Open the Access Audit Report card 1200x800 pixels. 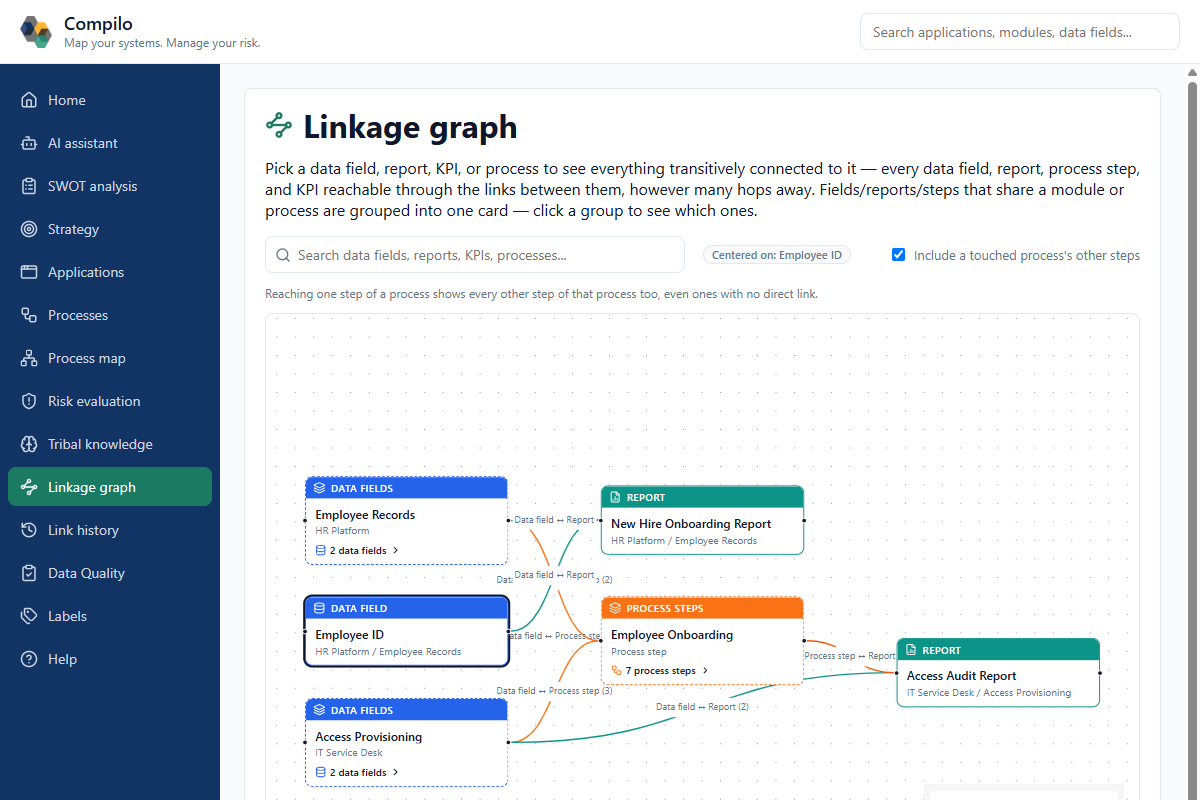998,673
